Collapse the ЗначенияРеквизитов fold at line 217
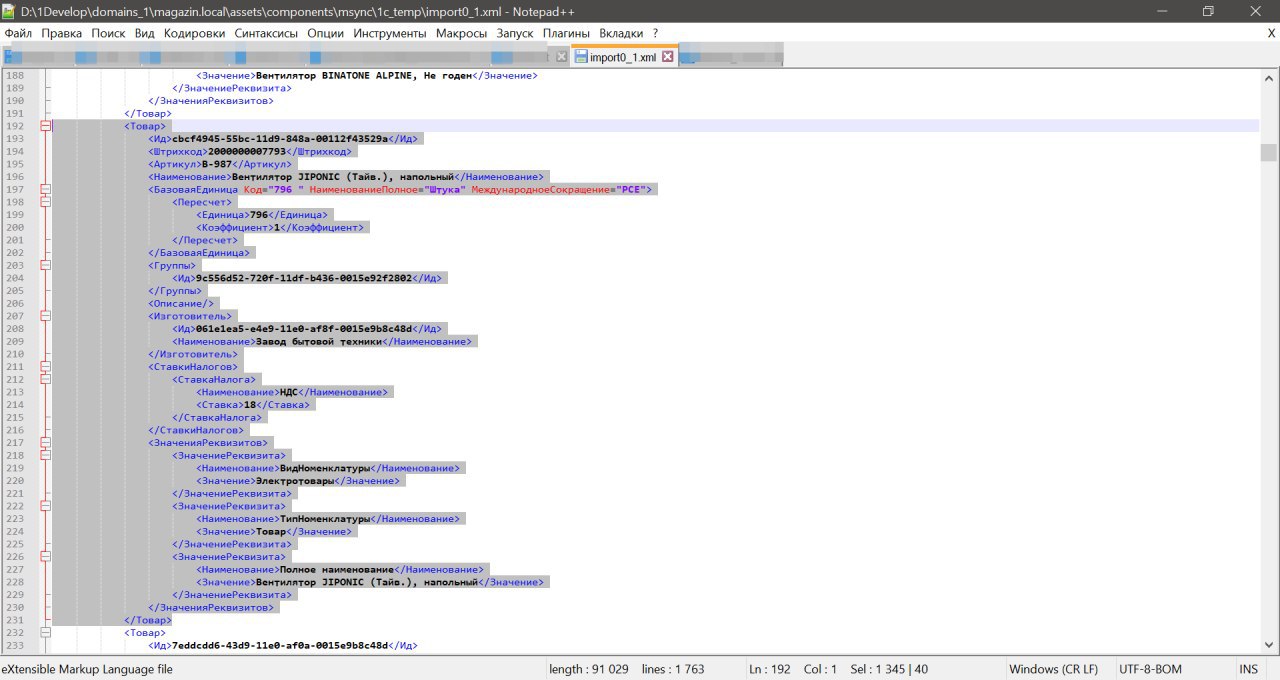This screenshot has height=680, width=1280. pos(45,443)
